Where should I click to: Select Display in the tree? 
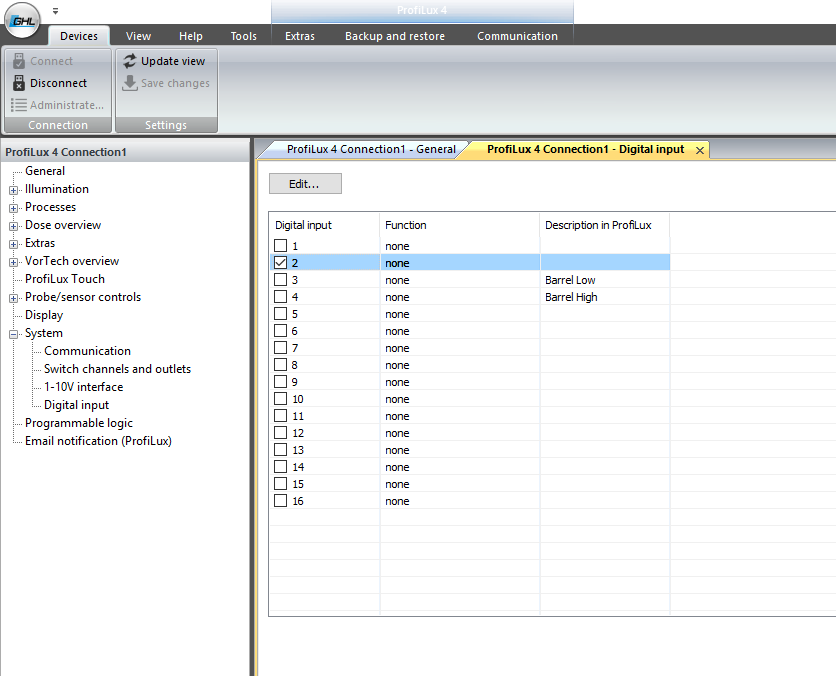44,315
